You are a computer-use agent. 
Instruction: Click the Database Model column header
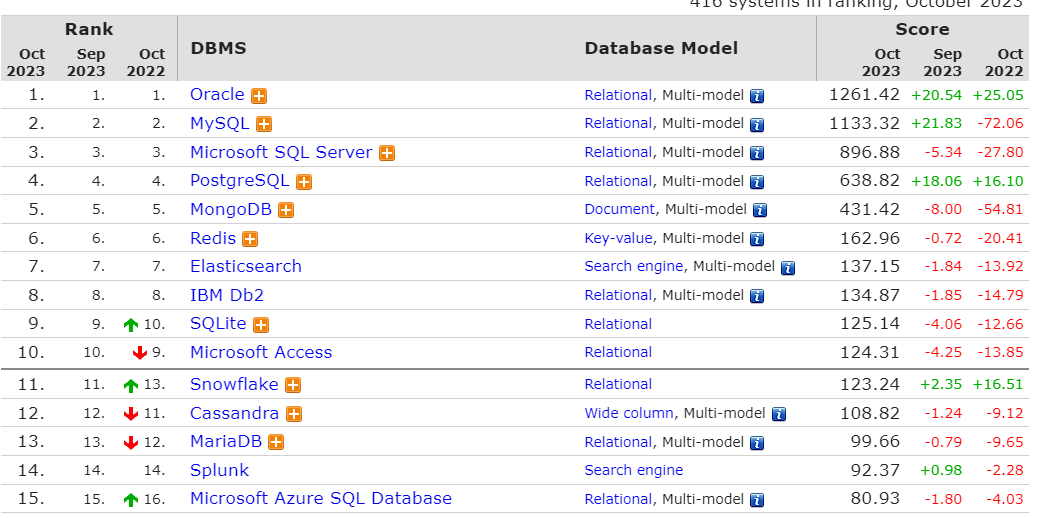tap(661, 48)
